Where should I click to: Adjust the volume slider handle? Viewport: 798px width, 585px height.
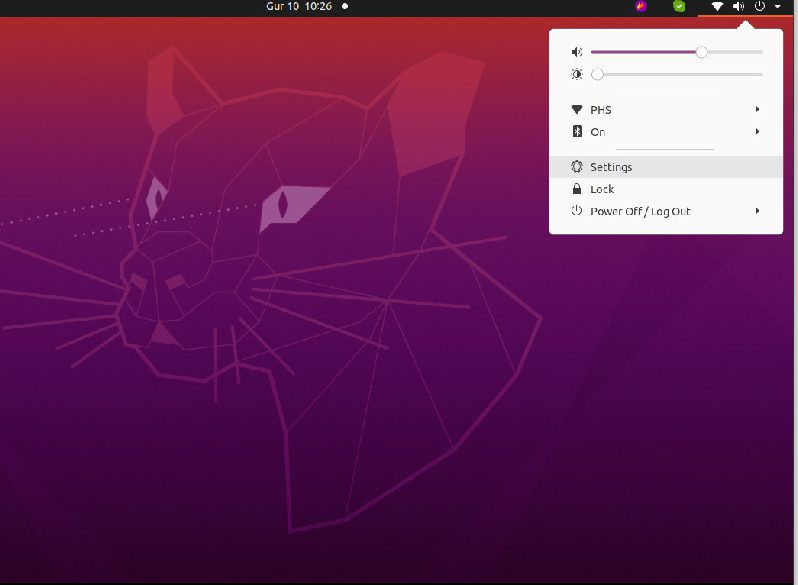point(701,52)
